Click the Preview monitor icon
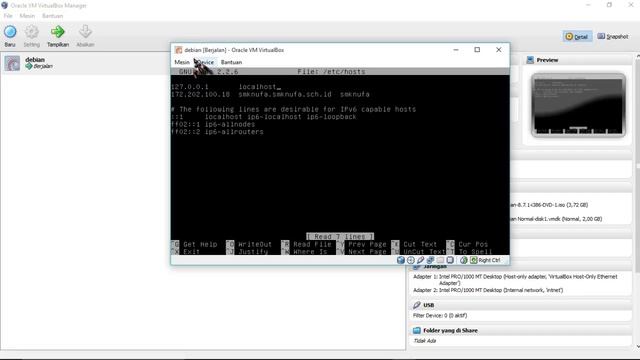The image size is (640, 360). 530,60
